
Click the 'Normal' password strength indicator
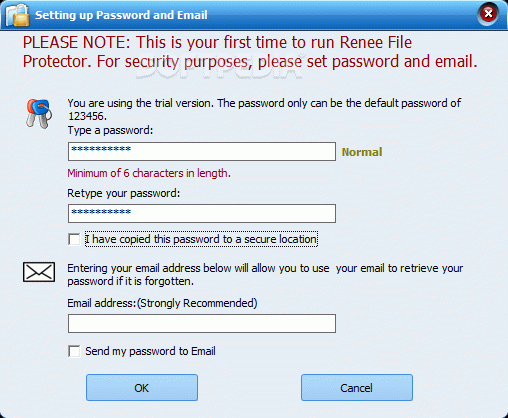(x=362, y=152)
